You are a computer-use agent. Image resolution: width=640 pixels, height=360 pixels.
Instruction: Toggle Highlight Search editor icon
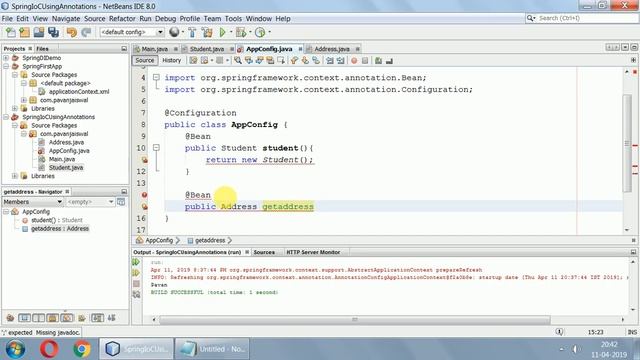click(270, 60)
